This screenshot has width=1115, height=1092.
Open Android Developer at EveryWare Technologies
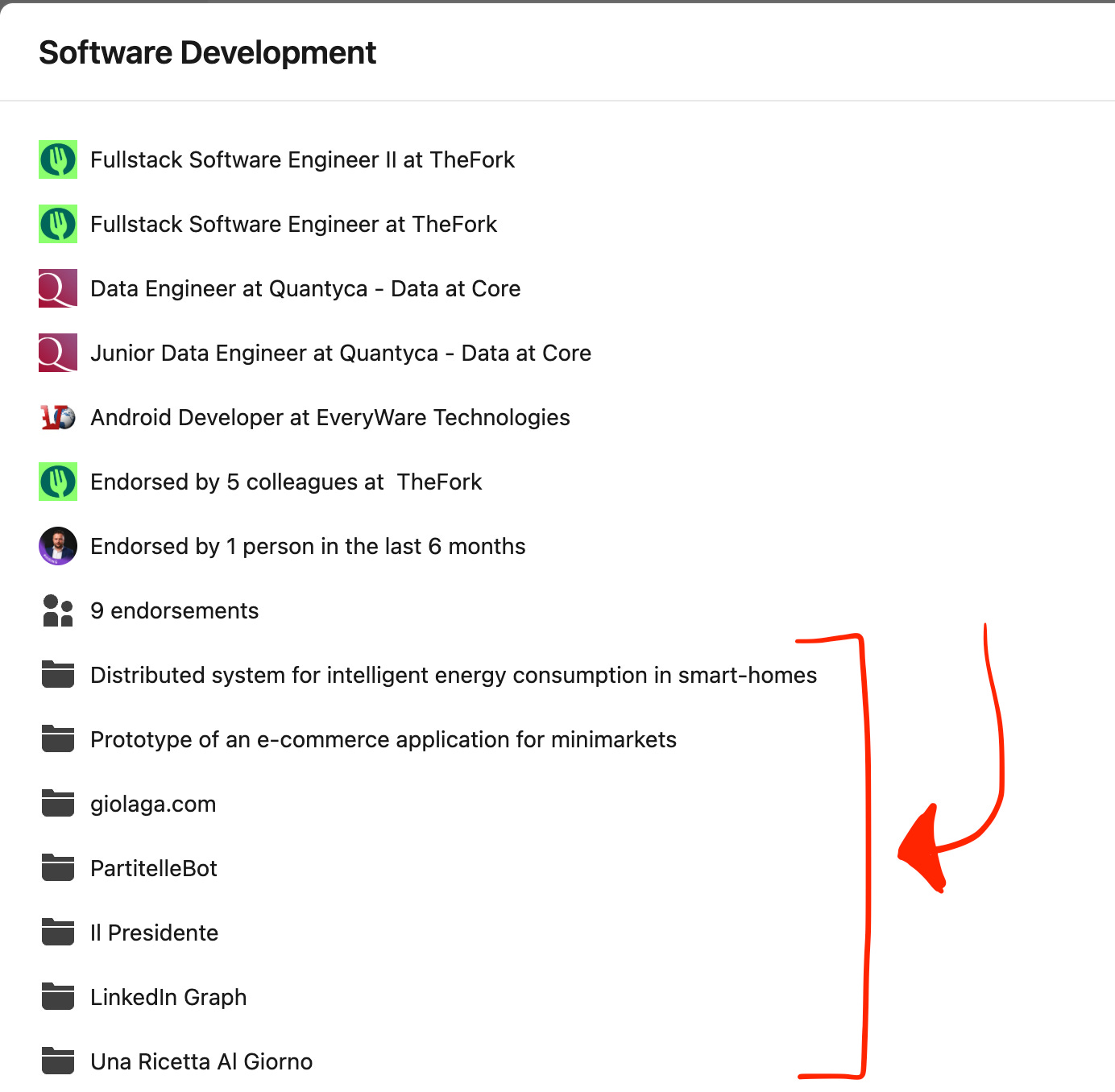click(x=330, y=417)
